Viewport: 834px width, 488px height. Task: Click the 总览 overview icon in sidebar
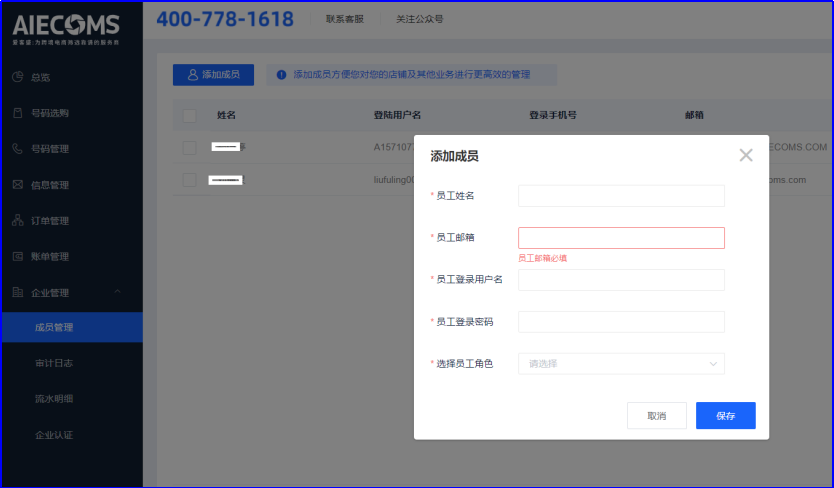point(18,77)
